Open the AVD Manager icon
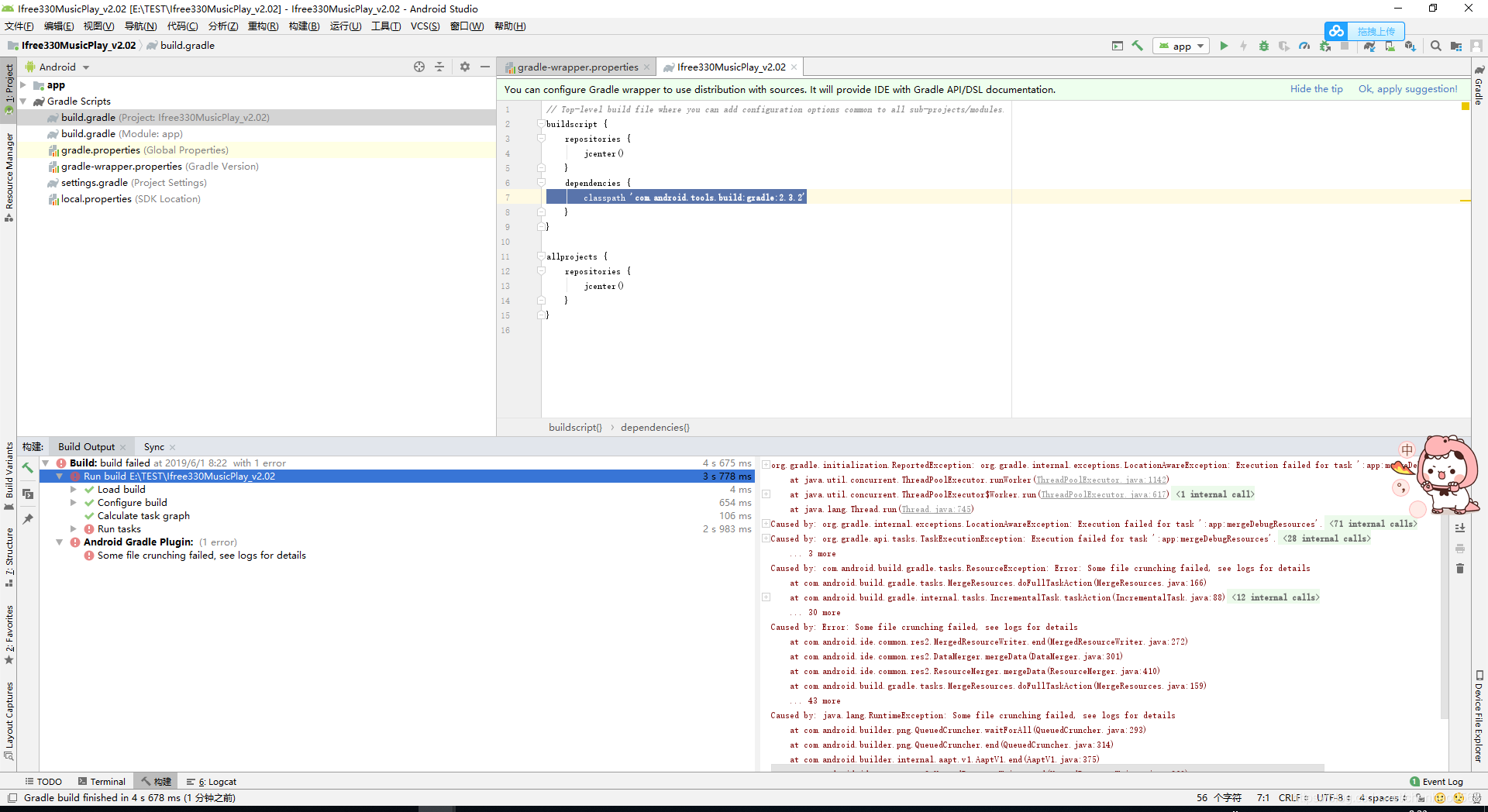The image size is (1488, 812). point(1390,46)
